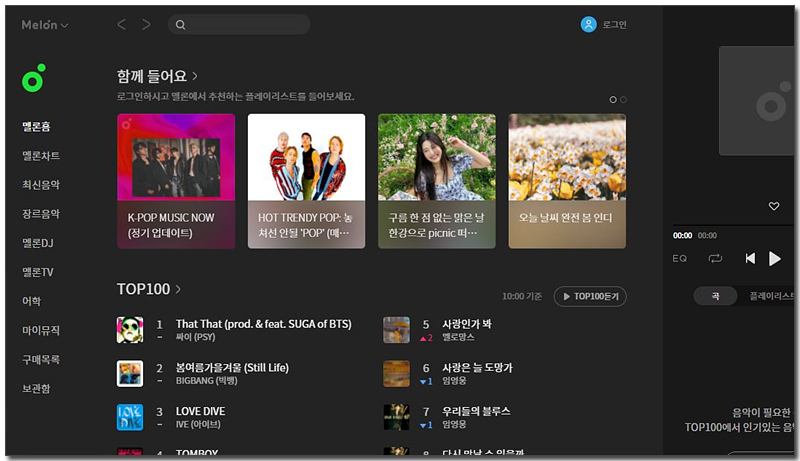800x461 pixels.
Task: Open 어학 in the sidebar
Action: click(31, 301)
